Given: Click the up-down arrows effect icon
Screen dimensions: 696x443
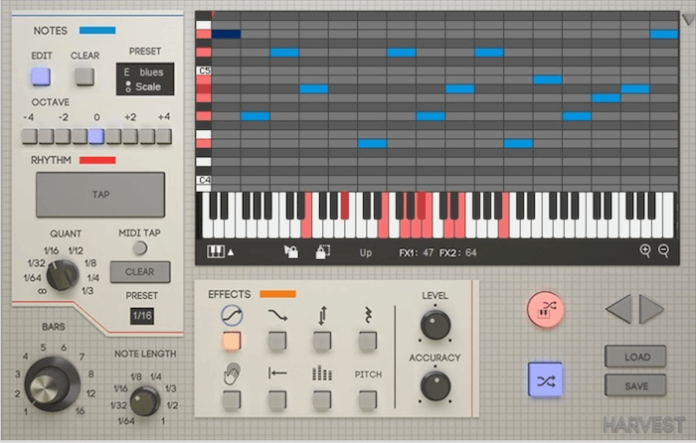Looking at the screenshot, I should coord(322,315).
